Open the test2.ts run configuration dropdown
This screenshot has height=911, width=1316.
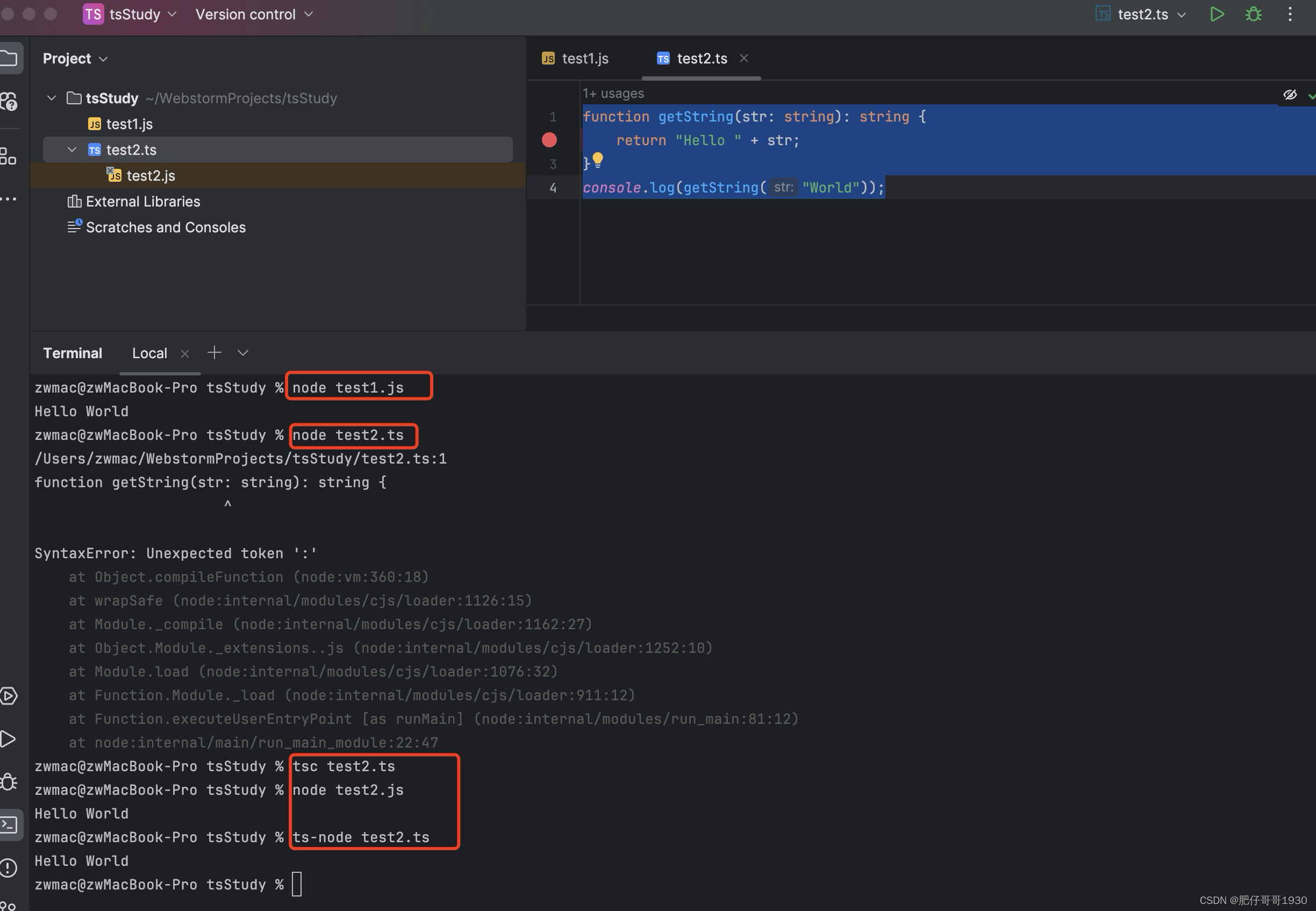[1141, 15]
